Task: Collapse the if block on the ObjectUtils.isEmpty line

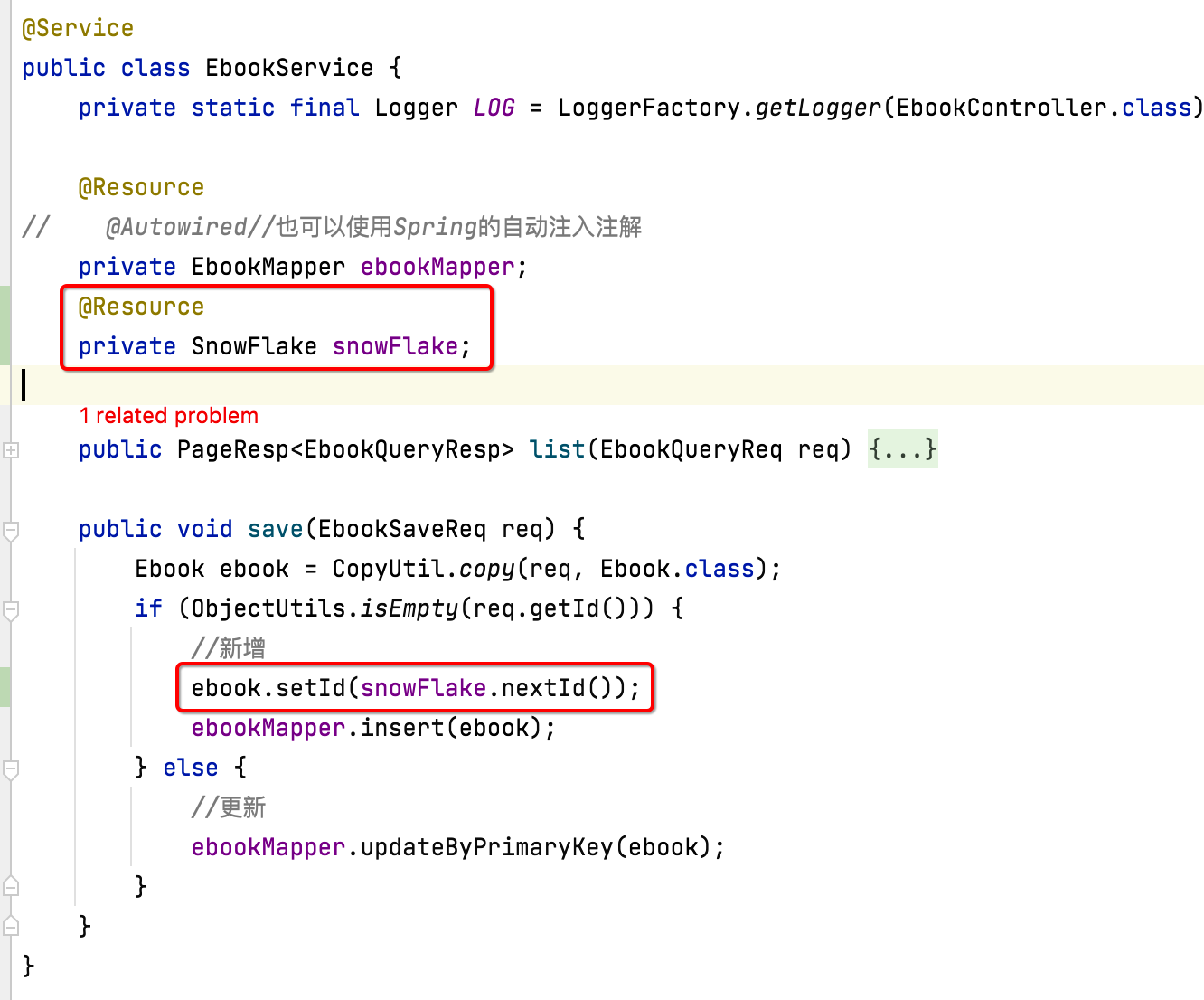Action: (x=11, y=610)
